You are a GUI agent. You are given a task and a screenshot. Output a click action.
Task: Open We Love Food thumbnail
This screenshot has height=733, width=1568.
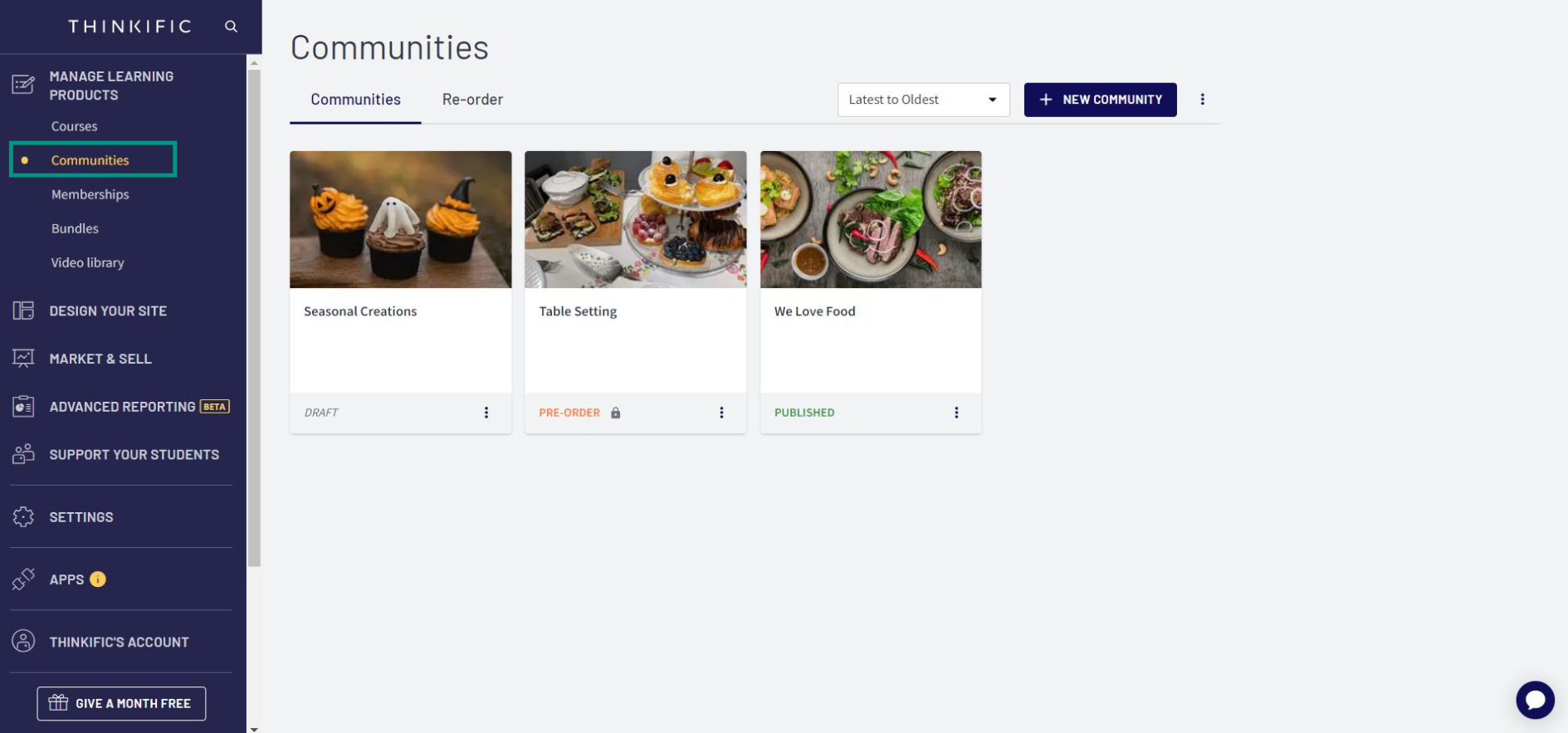[x=871, y=219]
